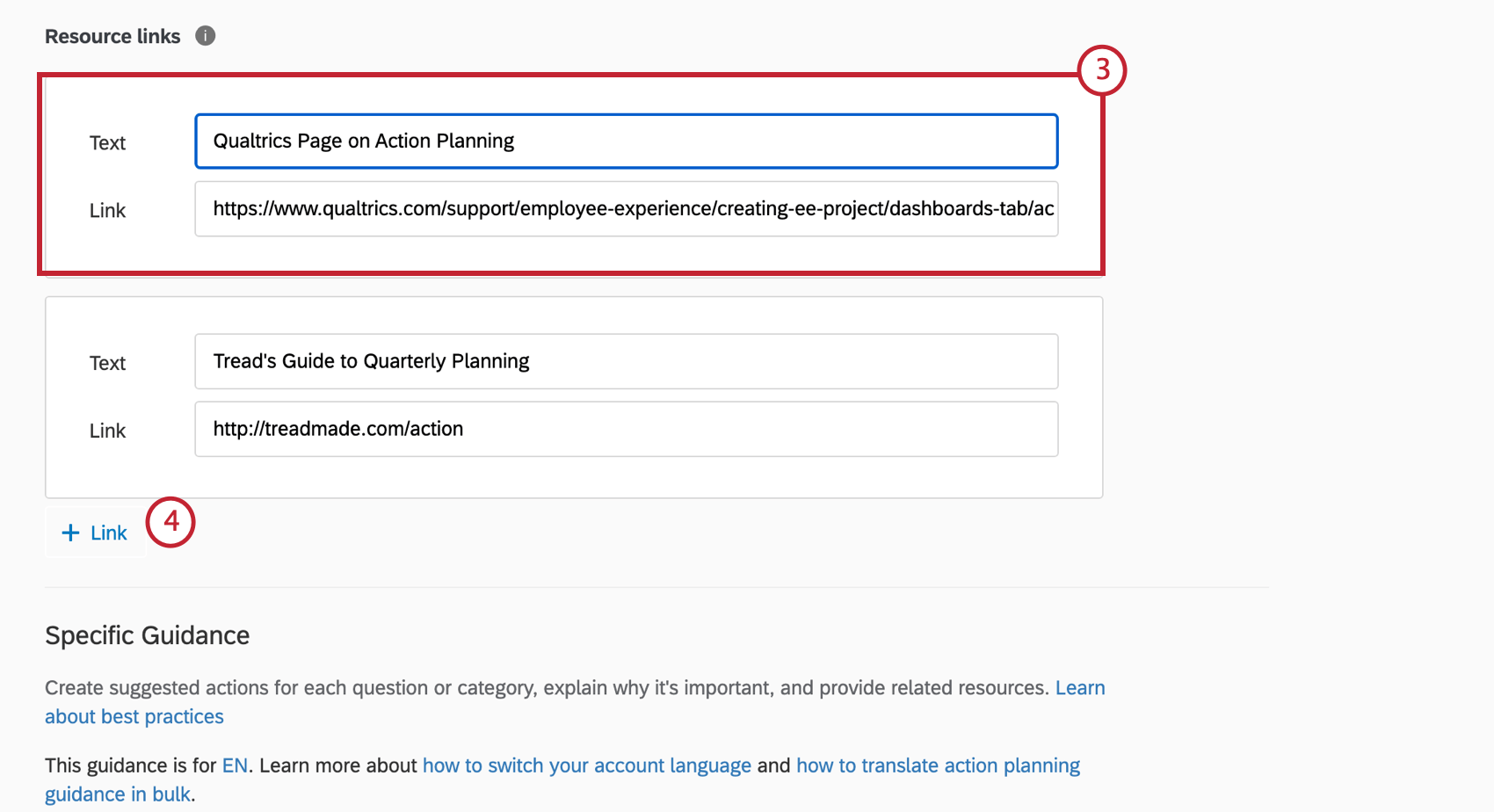Click the Text label of the second resource

click(x=107, y=363)
